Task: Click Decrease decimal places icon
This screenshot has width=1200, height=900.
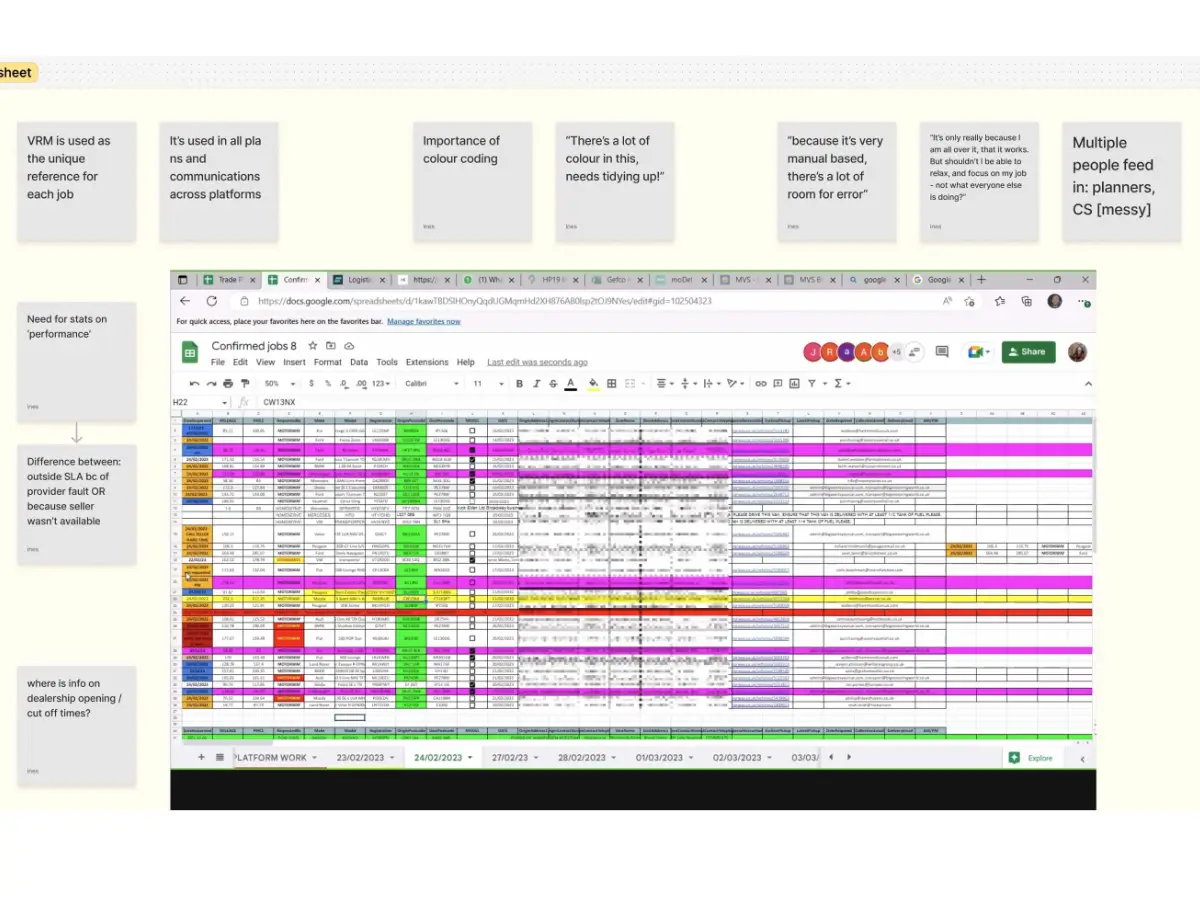Action: (x=343, y=383)
